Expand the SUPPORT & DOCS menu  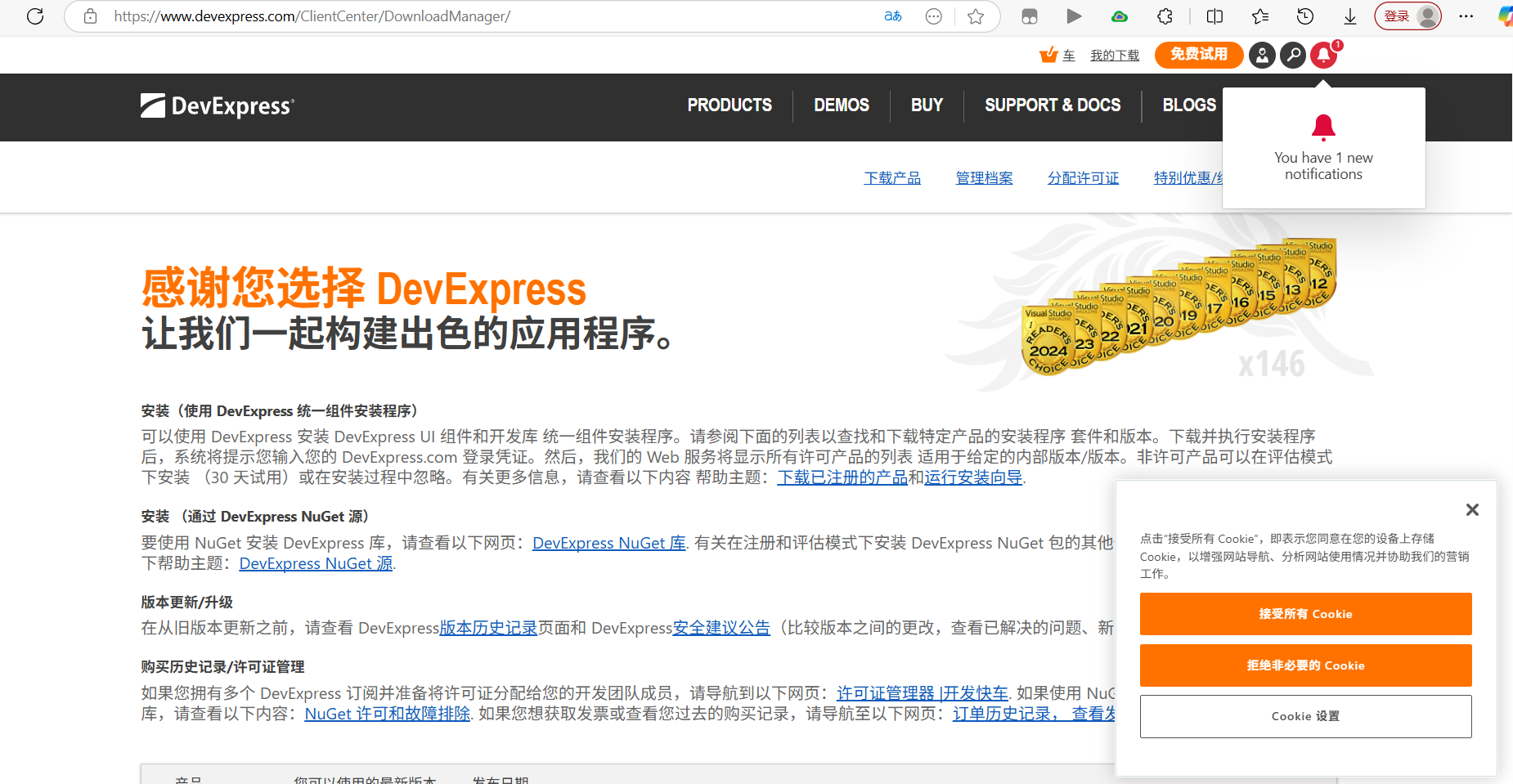pyautogui.click(x=1052, y=105)
